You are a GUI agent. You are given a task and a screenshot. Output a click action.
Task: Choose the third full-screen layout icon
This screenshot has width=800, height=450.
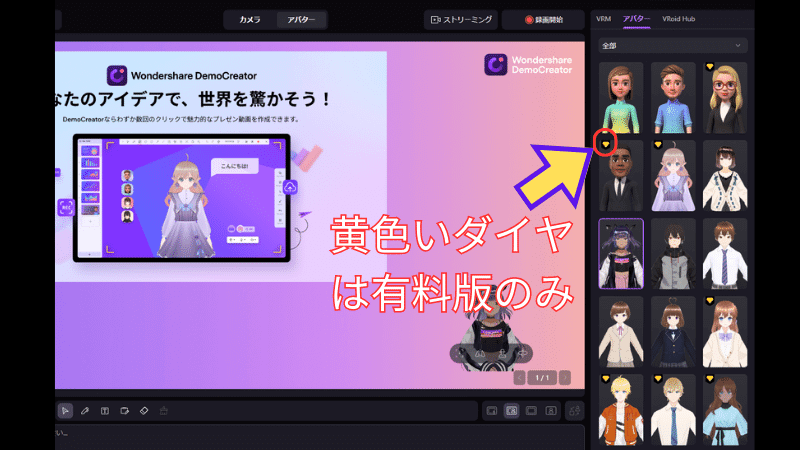pos(531,411)
